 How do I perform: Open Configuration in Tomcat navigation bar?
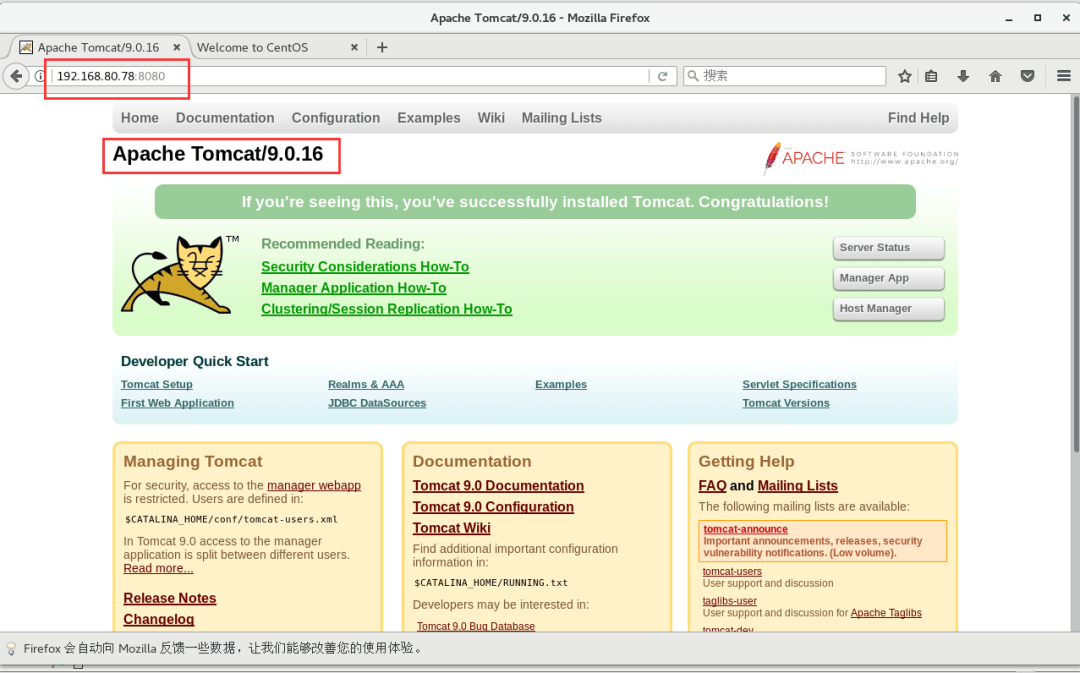335,118
